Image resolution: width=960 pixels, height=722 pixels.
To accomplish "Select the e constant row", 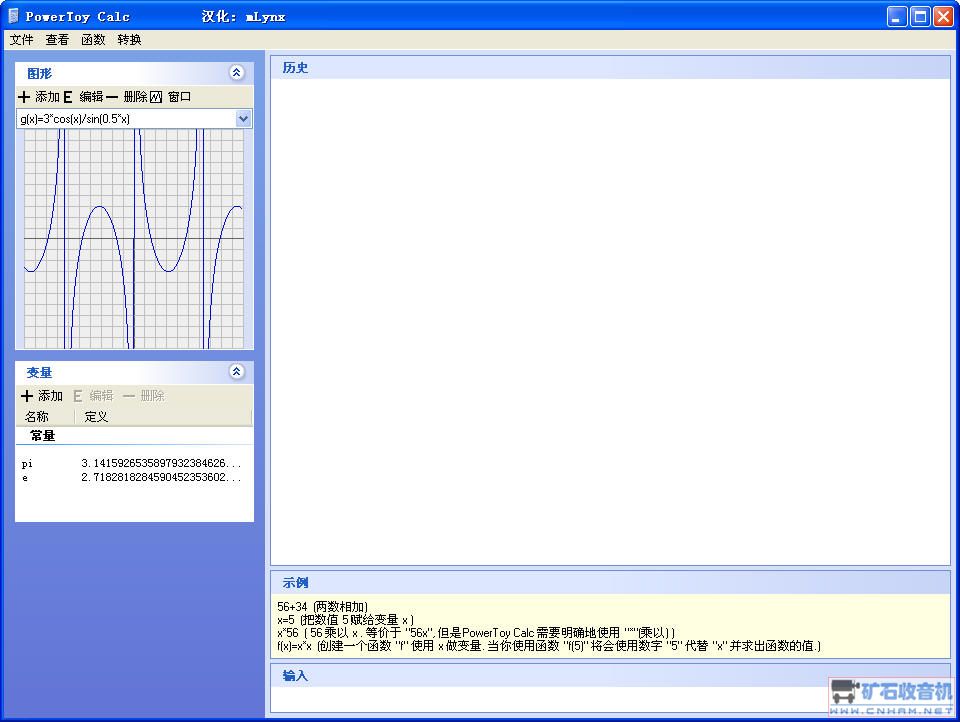I will [x=134, y=478].
